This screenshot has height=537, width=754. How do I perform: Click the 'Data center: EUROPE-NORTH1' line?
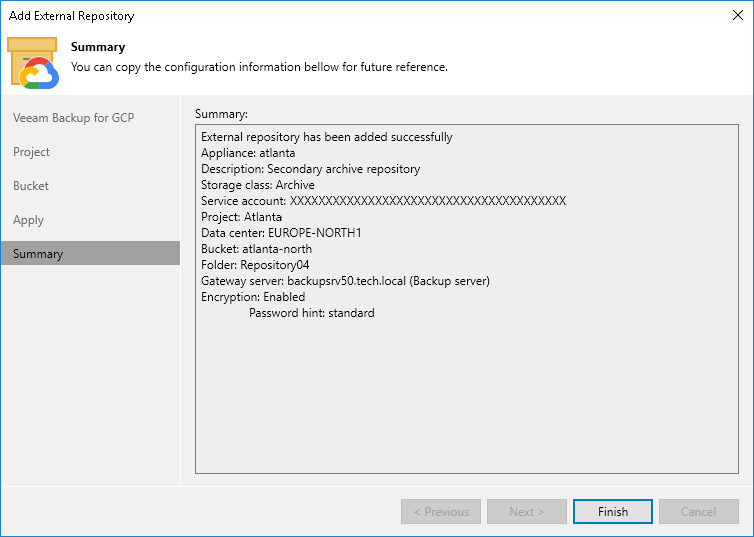[281, 233]
